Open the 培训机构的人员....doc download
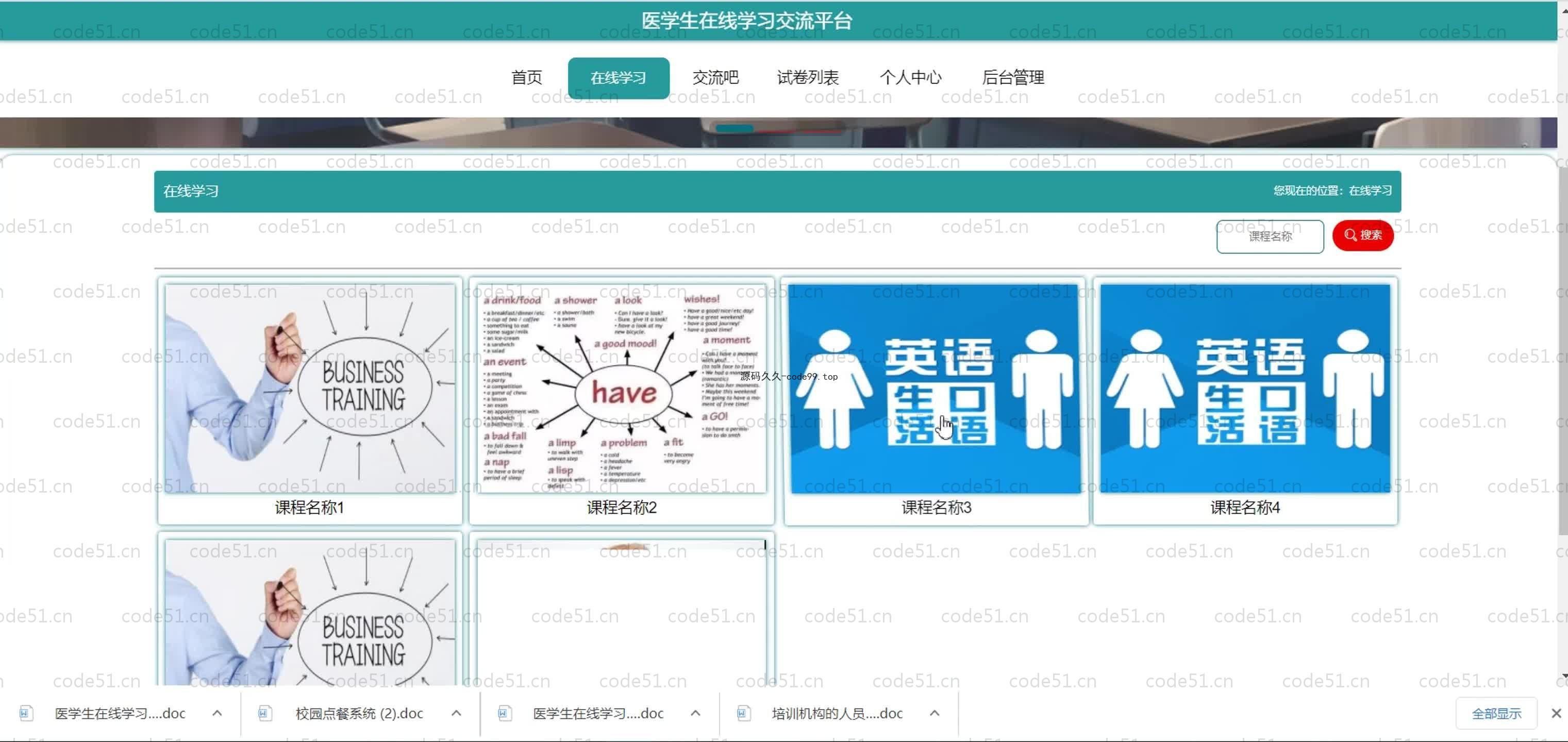Screen dimensions: 1568x742 click(x=837, y=713)
